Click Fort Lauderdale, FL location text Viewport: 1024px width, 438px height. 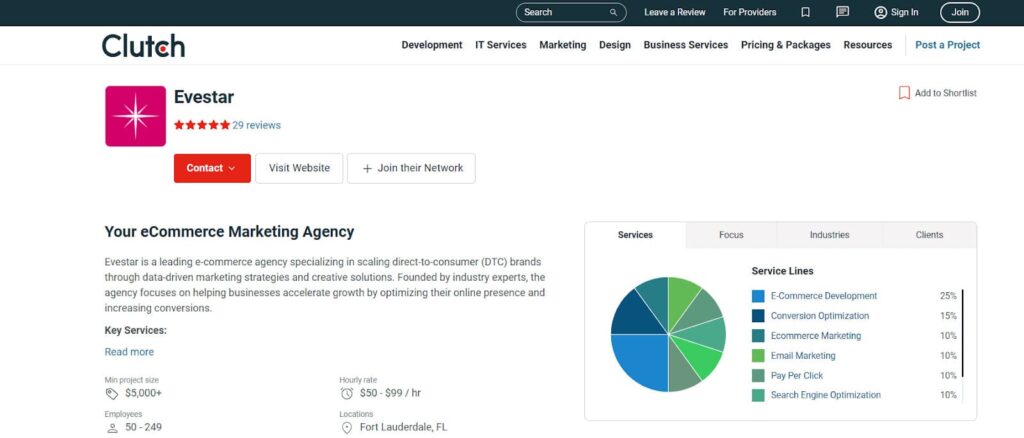tap(404, 428)
